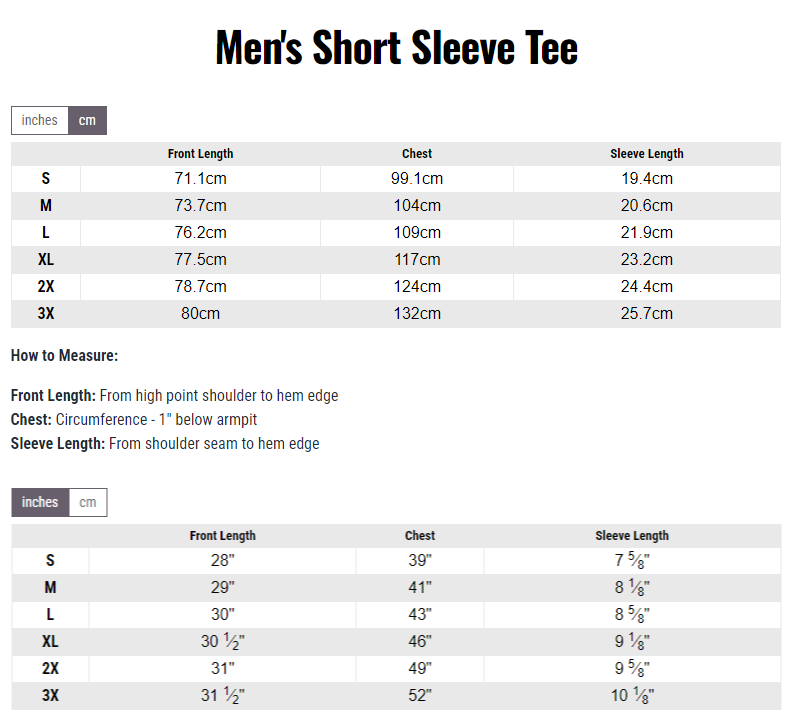789x721 pixels.
Task: Switch bottom size chart to cm
Action: pos(88,502)
